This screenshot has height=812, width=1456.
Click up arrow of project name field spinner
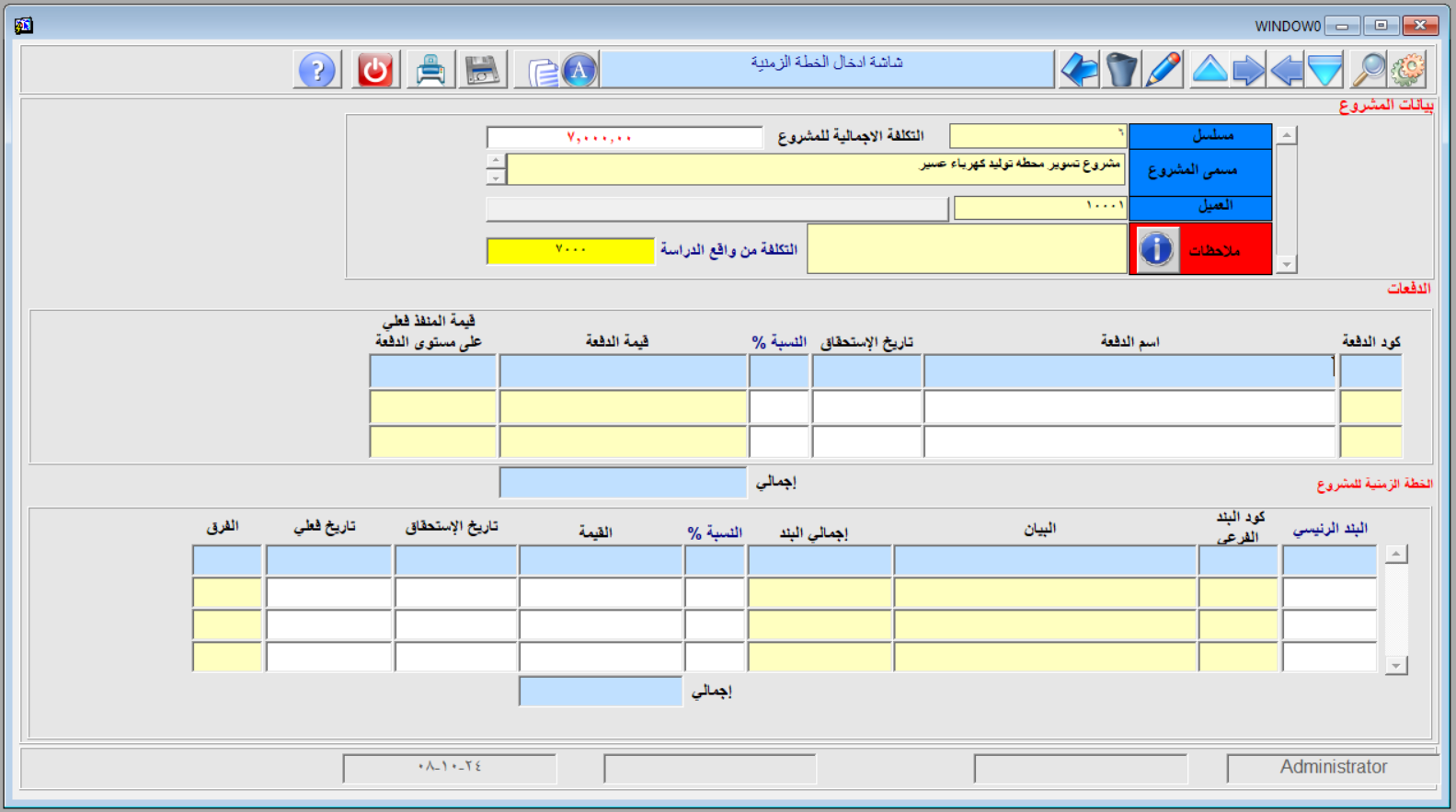click(496, 160)
